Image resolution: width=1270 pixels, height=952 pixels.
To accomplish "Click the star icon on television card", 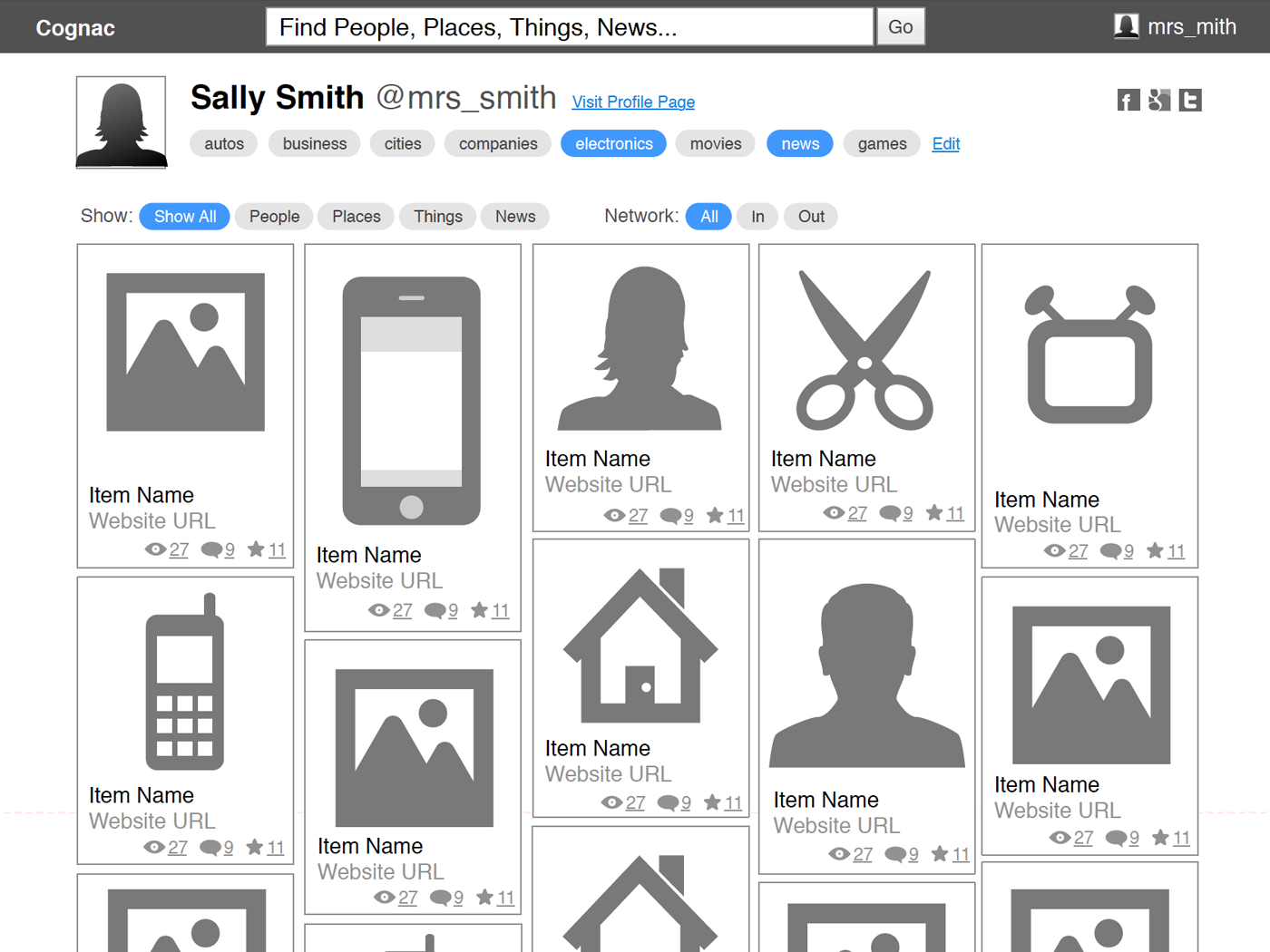I will 1155,550.
